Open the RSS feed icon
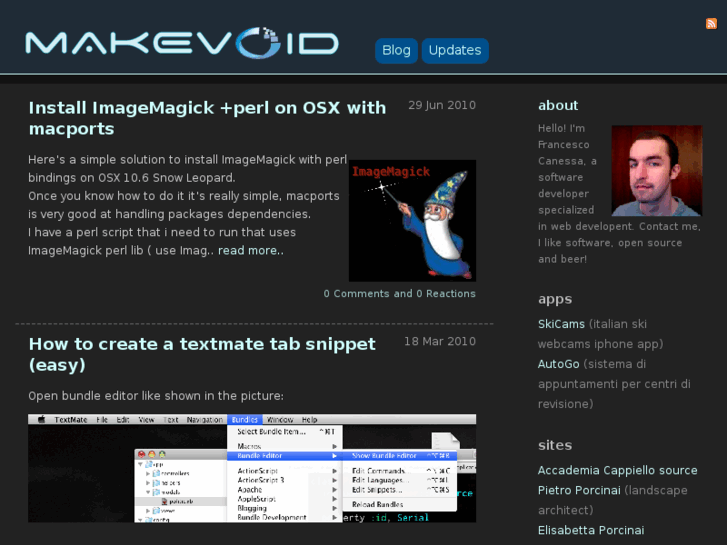The width and height of the screenshot is (727, 545). 711,24
